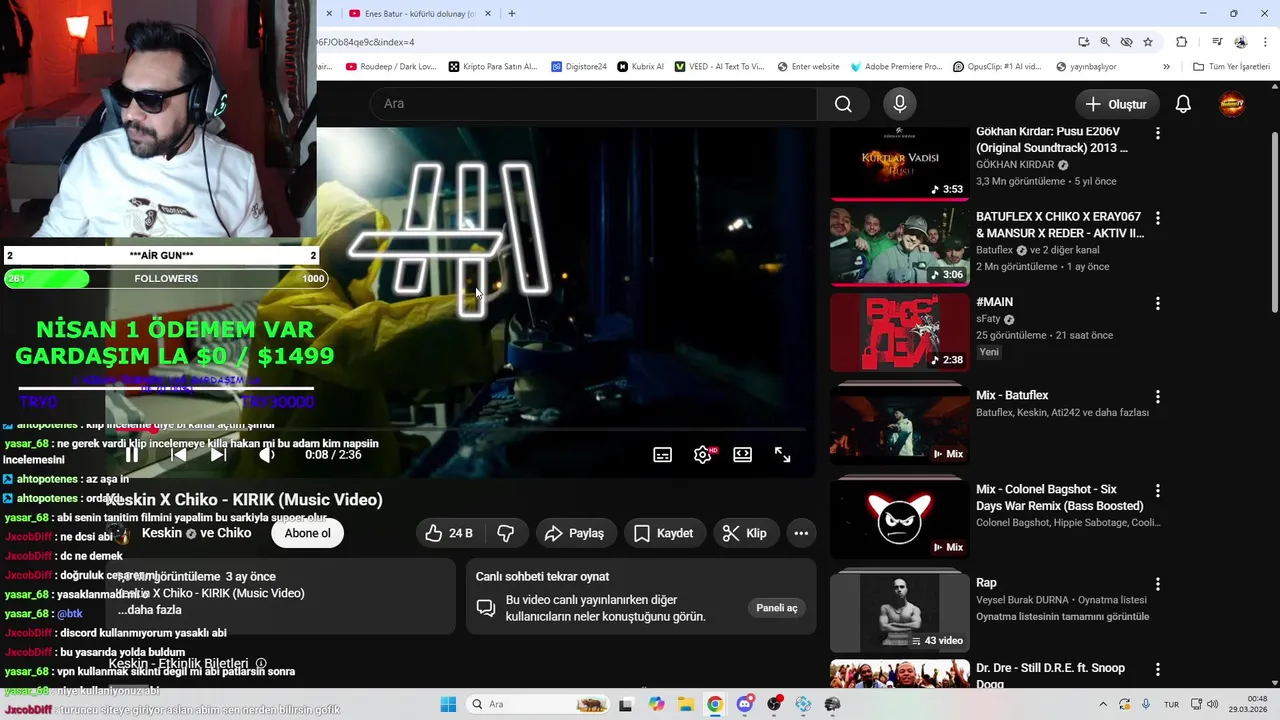This screenshot has height=720, width=1280.
Task: Open Chrome zoom magnifier in address bar
Action: click(x=1105, y=42)
